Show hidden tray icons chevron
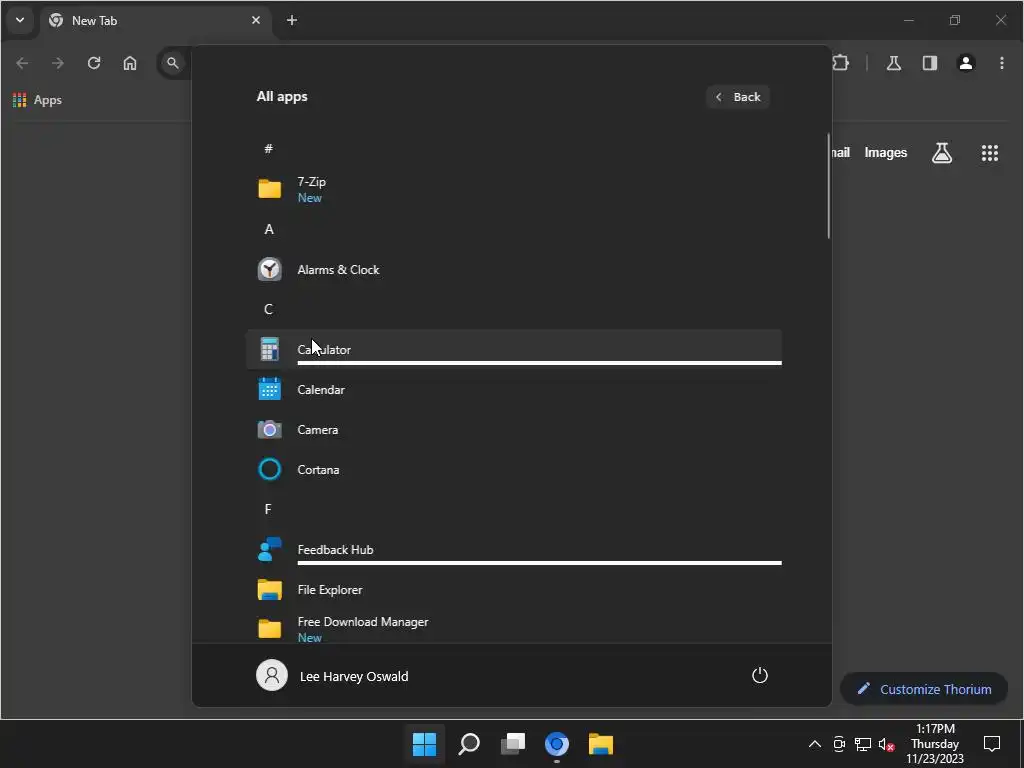The width and height of the screenshot is (1024, 768). [814, 744]
